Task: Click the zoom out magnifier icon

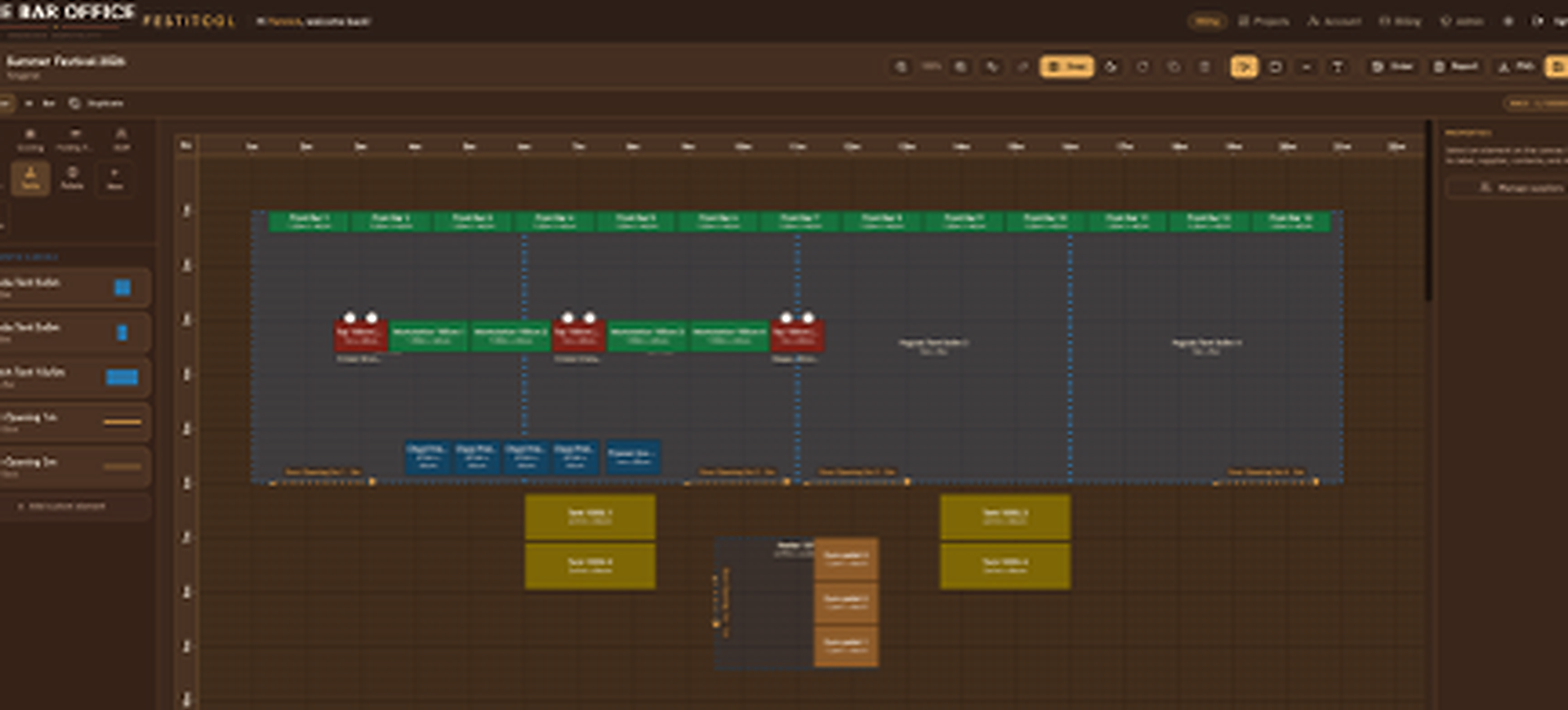Action: click(901, 67)
